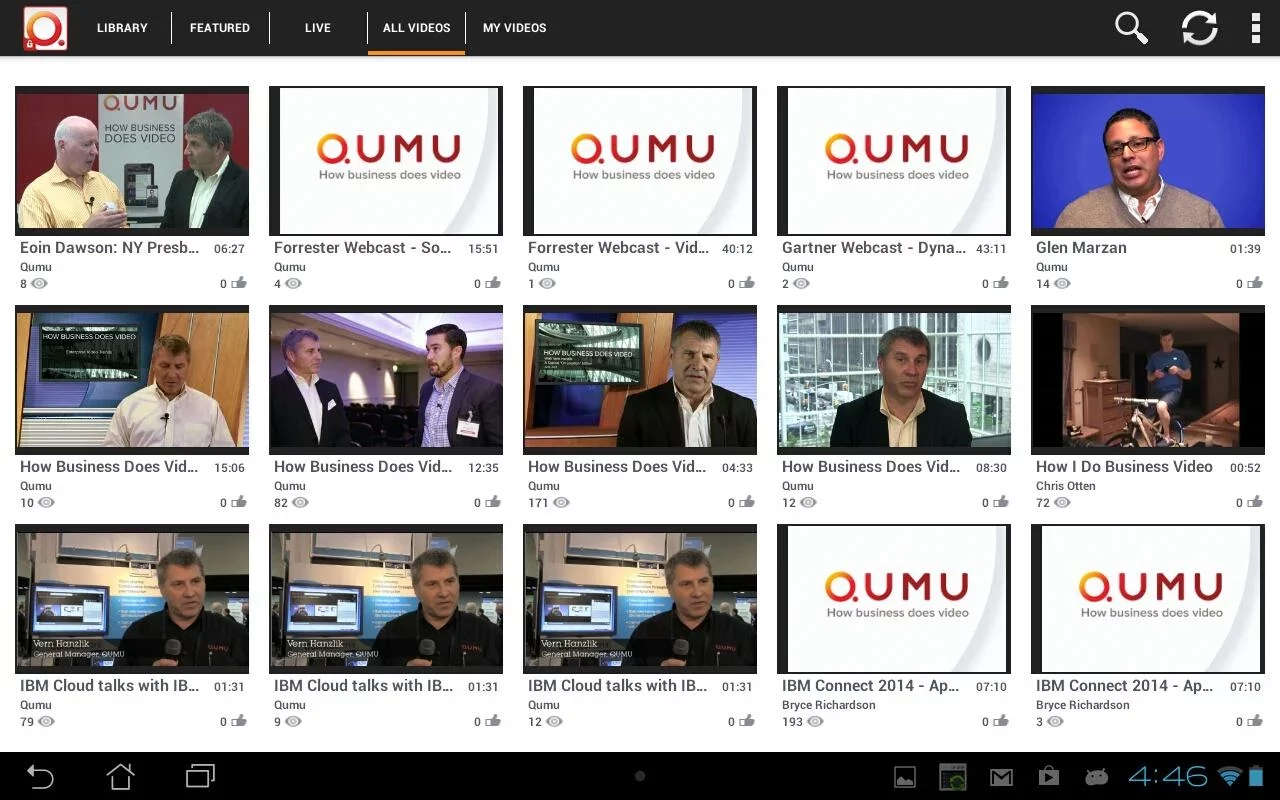Tap the Wi-Fi status icon
This screenshot has height=800, width=1280.
(1230, 776)
